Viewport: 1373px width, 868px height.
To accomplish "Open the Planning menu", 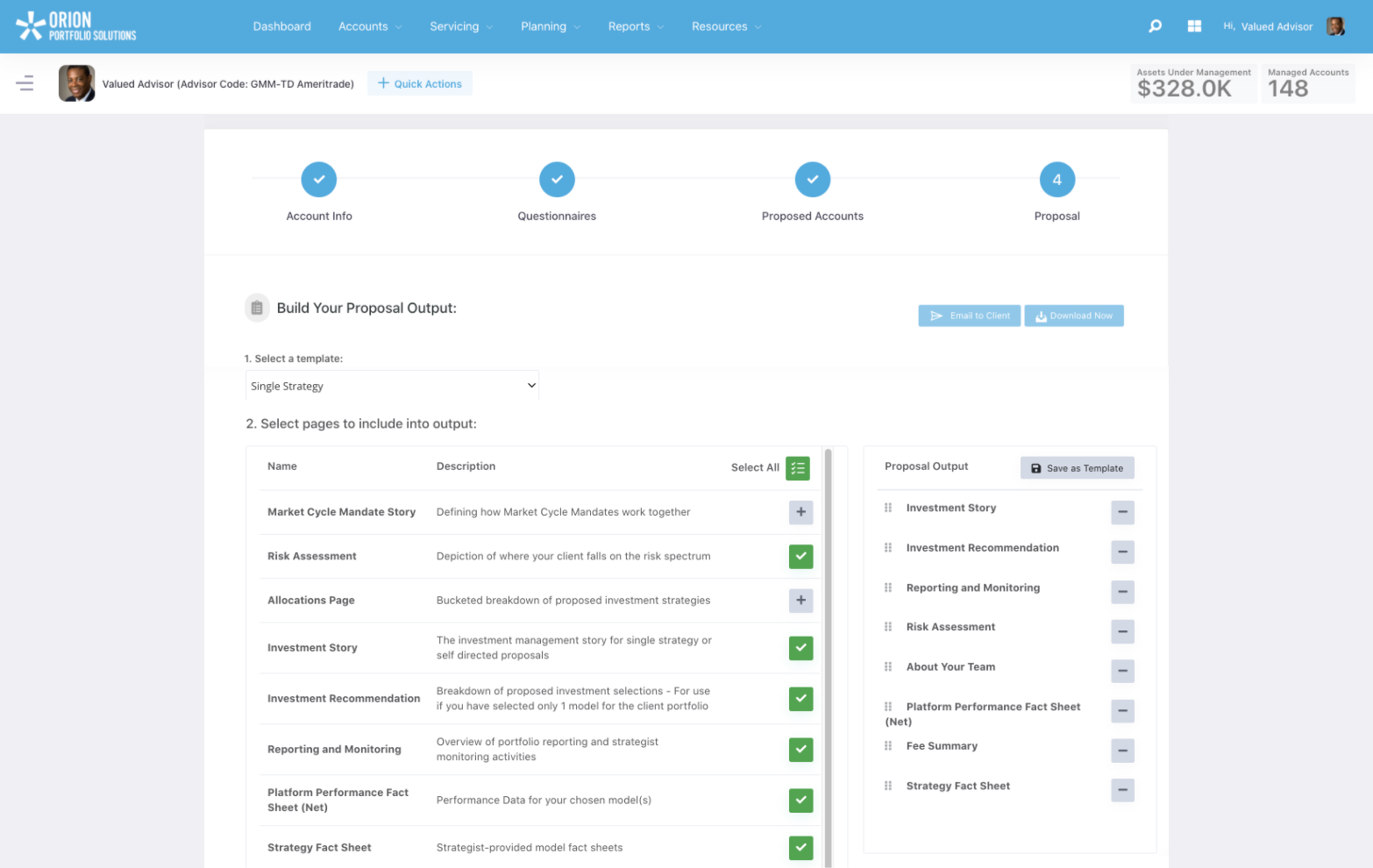I will [x=550, y=26].
